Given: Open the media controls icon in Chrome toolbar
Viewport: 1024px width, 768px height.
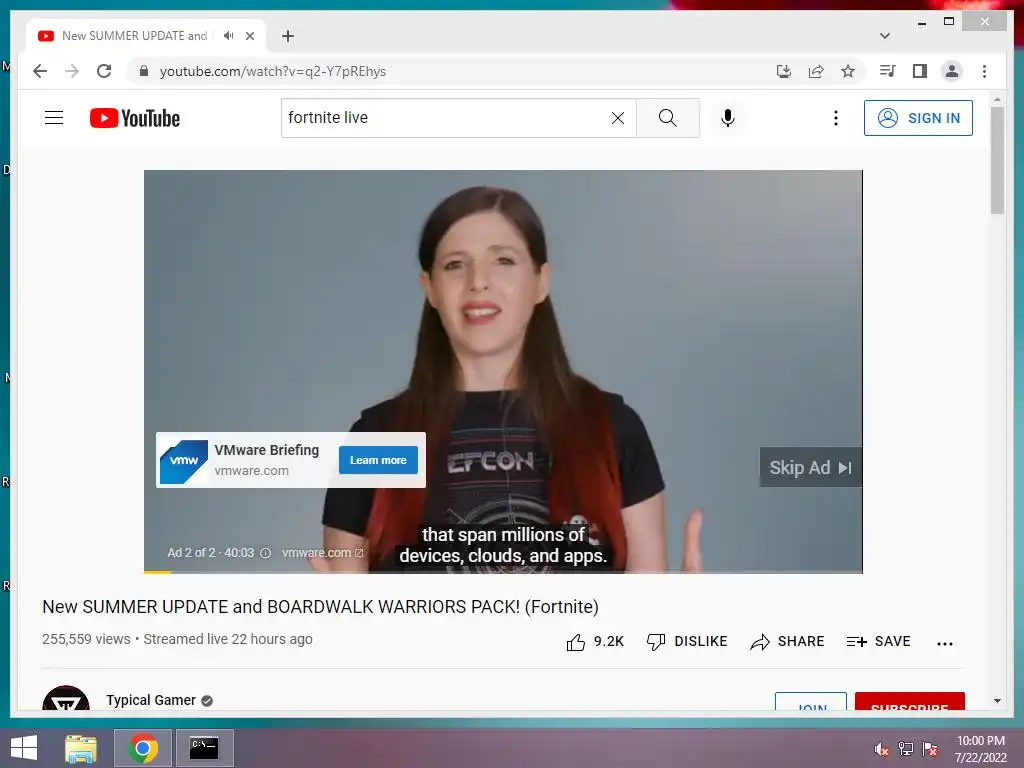Looking at the screenshot, I should click(x=887, y=71).
